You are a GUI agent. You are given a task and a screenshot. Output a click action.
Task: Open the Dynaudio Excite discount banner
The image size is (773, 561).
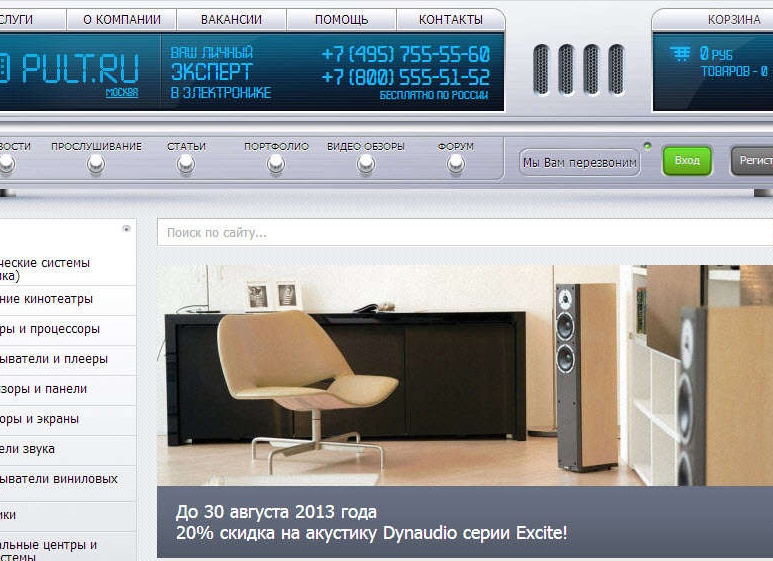[x=464, y=410]
